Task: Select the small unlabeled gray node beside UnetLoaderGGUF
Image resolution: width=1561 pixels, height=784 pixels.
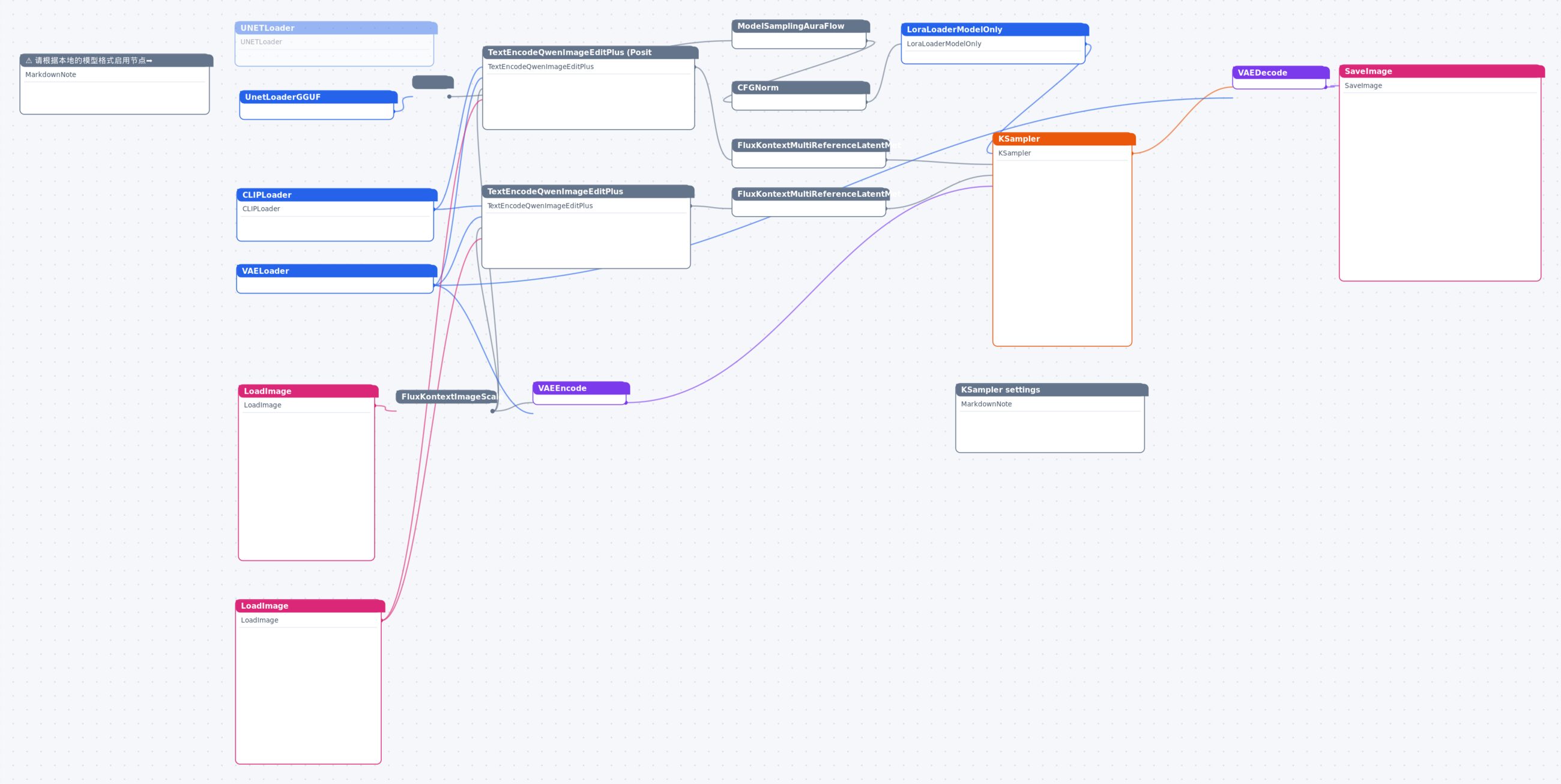Action: 433,82
